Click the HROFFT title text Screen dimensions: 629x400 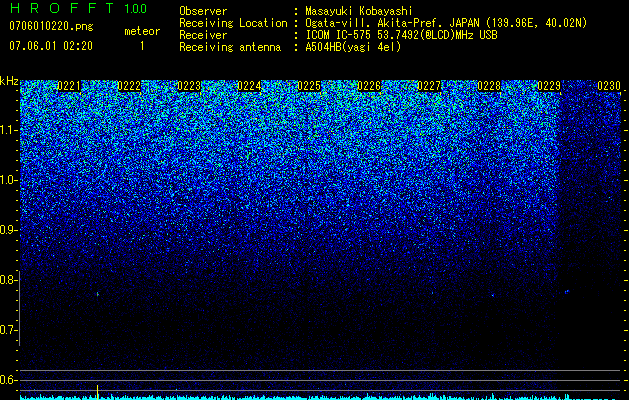click(x=62, y=8)
